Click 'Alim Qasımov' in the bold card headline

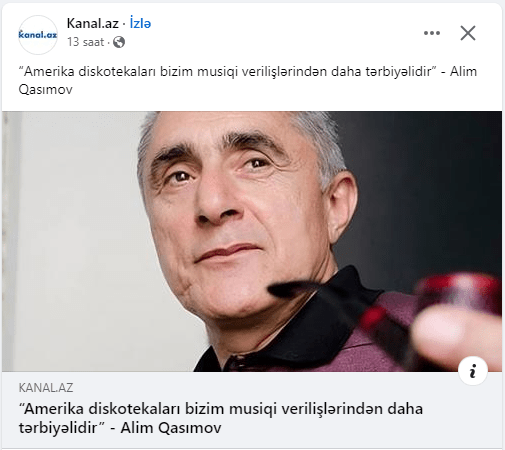(x=171, y=428)
